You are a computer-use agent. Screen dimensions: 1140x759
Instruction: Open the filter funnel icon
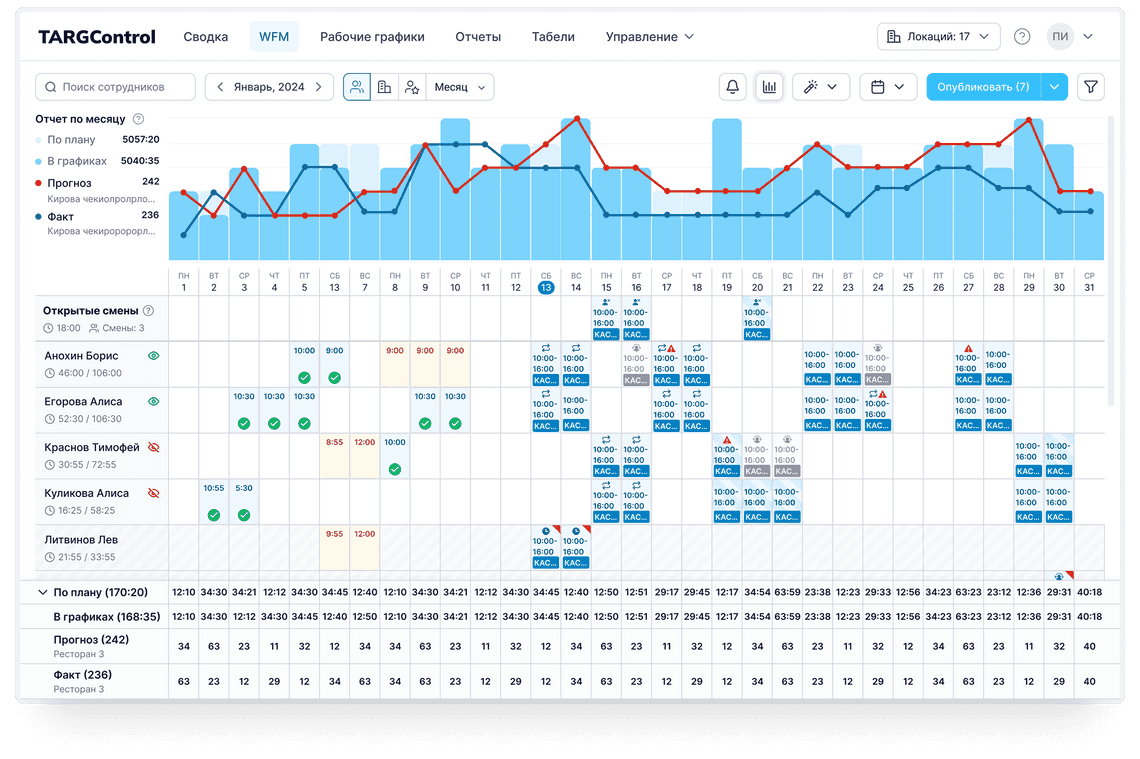1091,87
